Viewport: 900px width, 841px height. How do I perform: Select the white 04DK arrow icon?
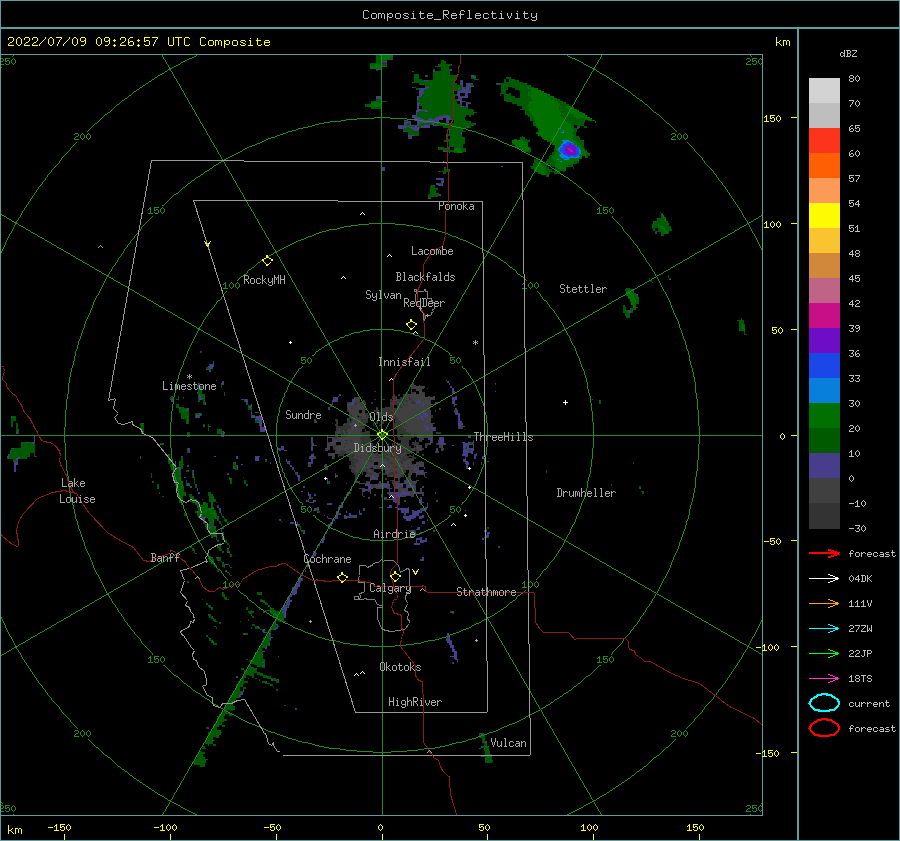coord(824,578)
